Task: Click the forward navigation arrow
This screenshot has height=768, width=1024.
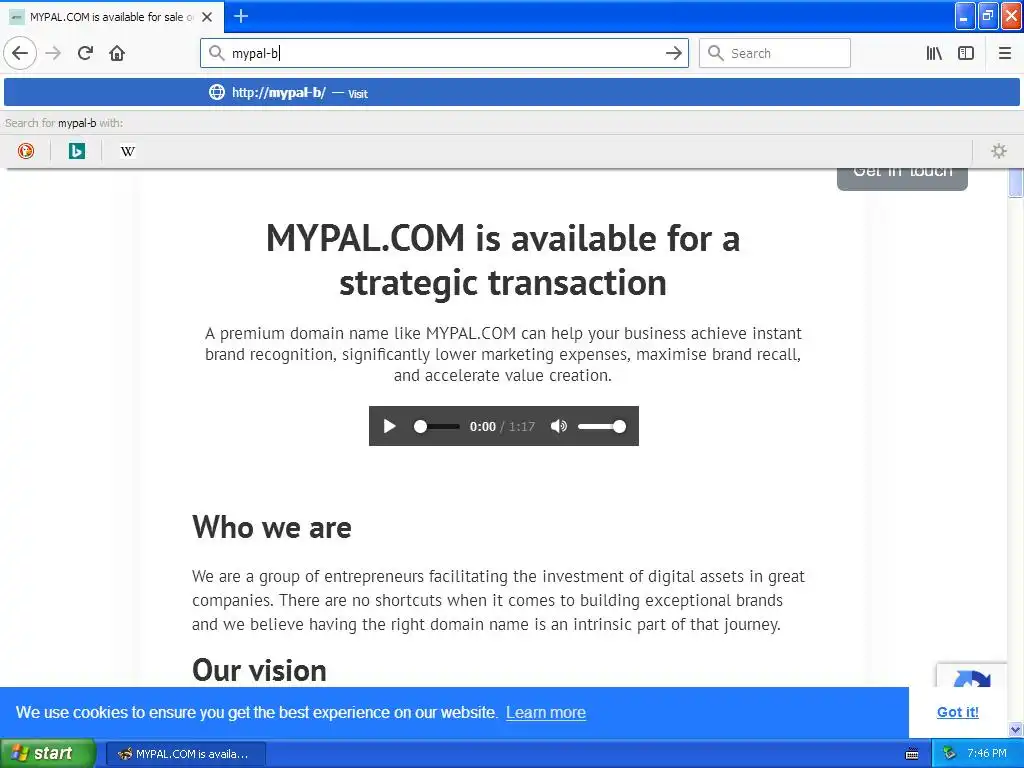Action: [x=54, y=53]
